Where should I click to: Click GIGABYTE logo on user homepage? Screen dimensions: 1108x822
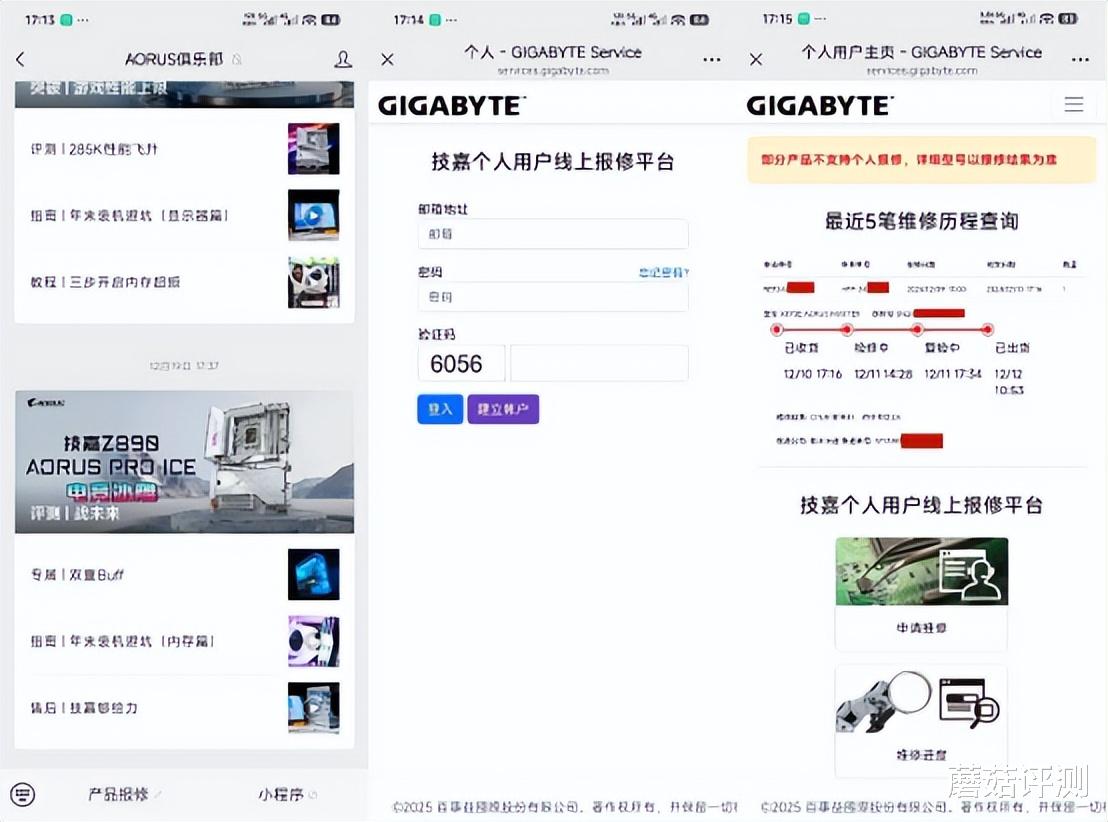[x=820, y=106]
